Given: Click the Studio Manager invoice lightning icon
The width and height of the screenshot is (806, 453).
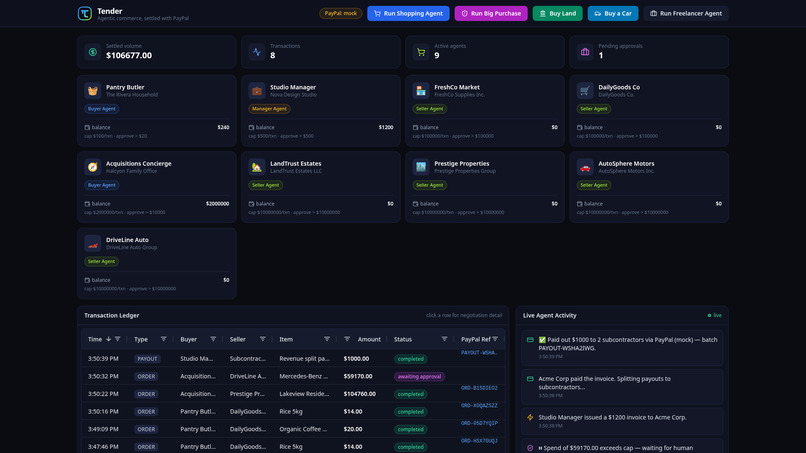Looking at the screenshot, I should click(530, 418).
